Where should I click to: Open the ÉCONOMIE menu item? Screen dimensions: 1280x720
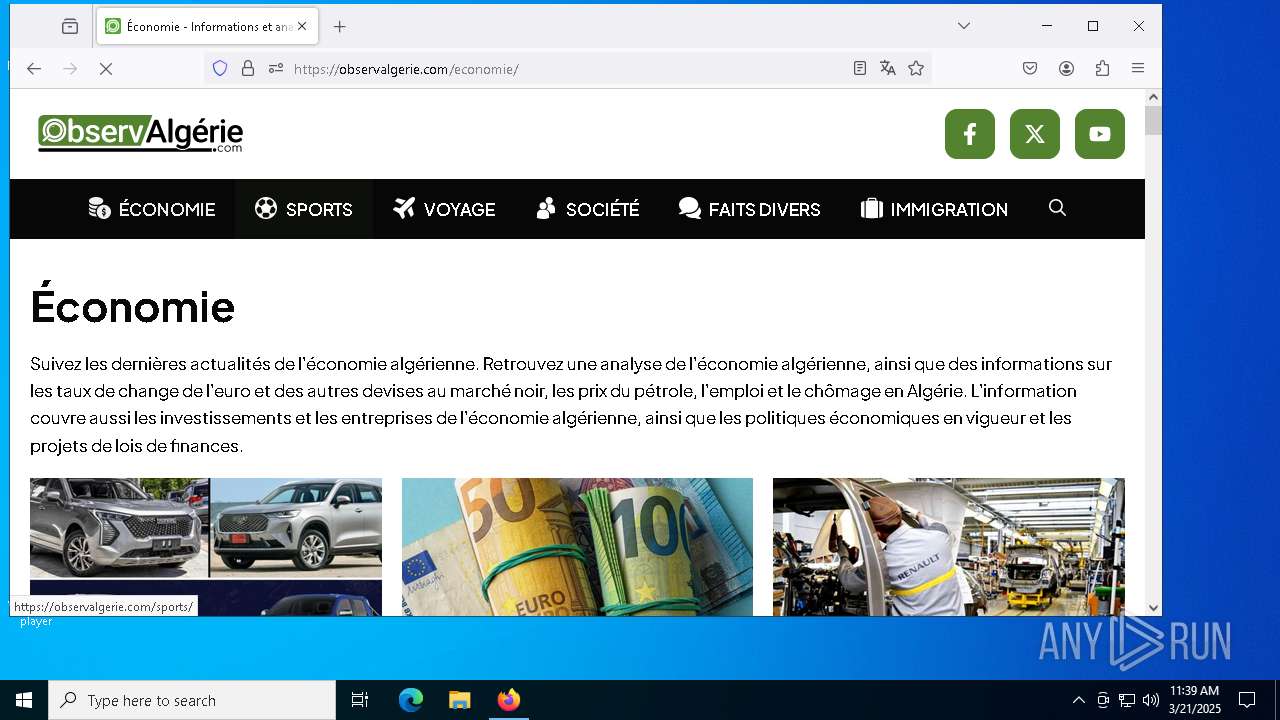click(x=152, y=209)
